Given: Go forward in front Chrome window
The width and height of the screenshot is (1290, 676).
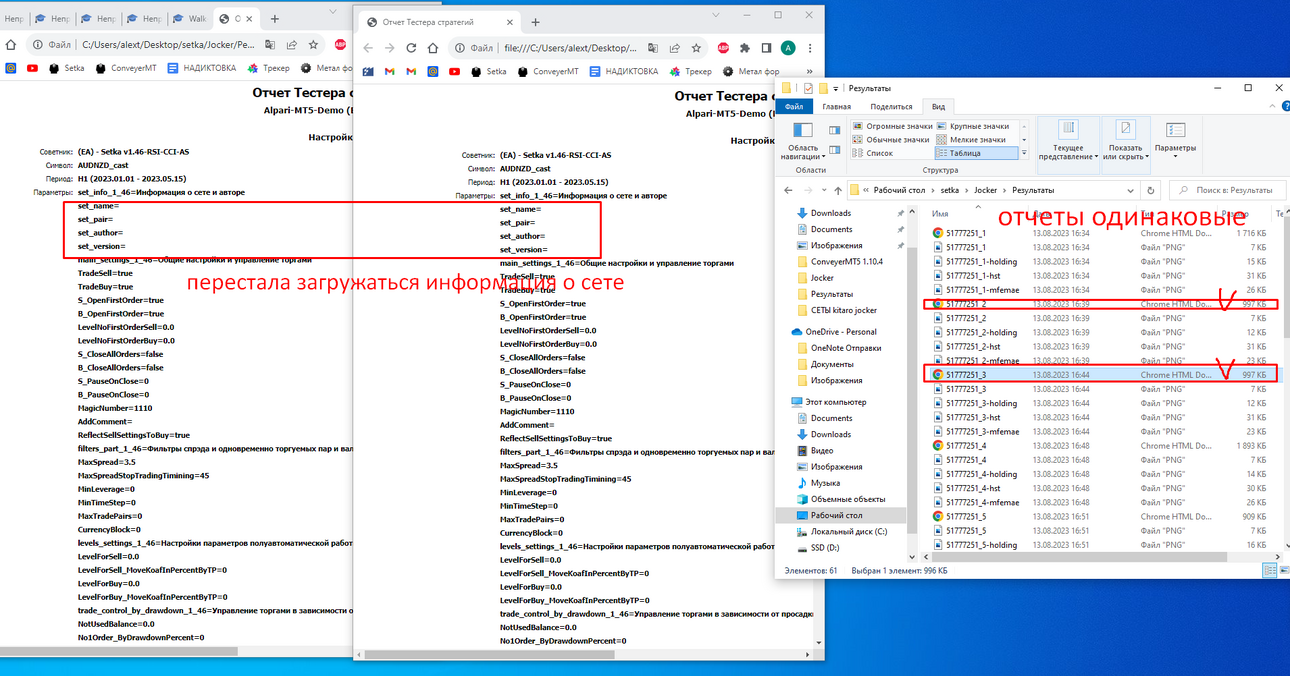Looking at the screenshot, I should (390, 47).
